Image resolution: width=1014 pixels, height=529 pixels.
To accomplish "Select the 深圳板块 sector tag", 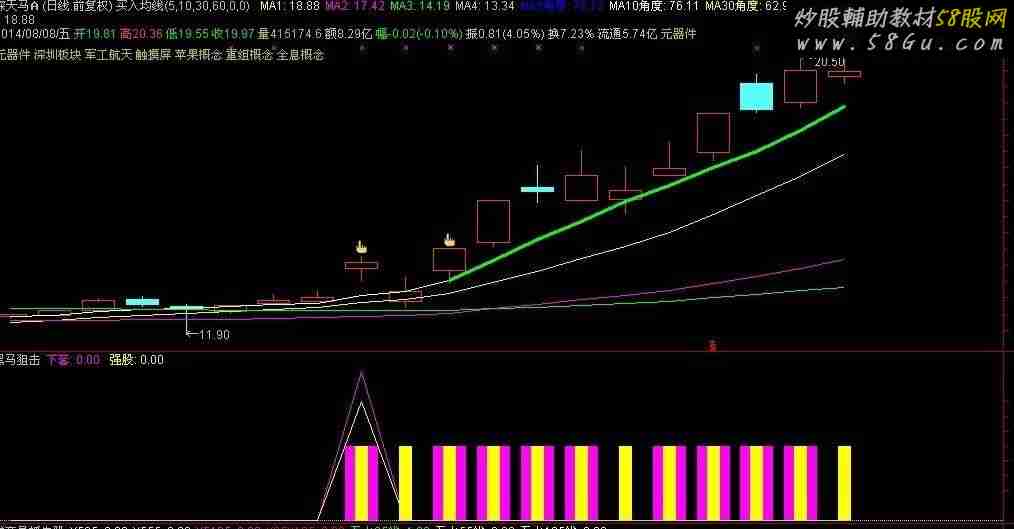I will [x=58, y=55].
